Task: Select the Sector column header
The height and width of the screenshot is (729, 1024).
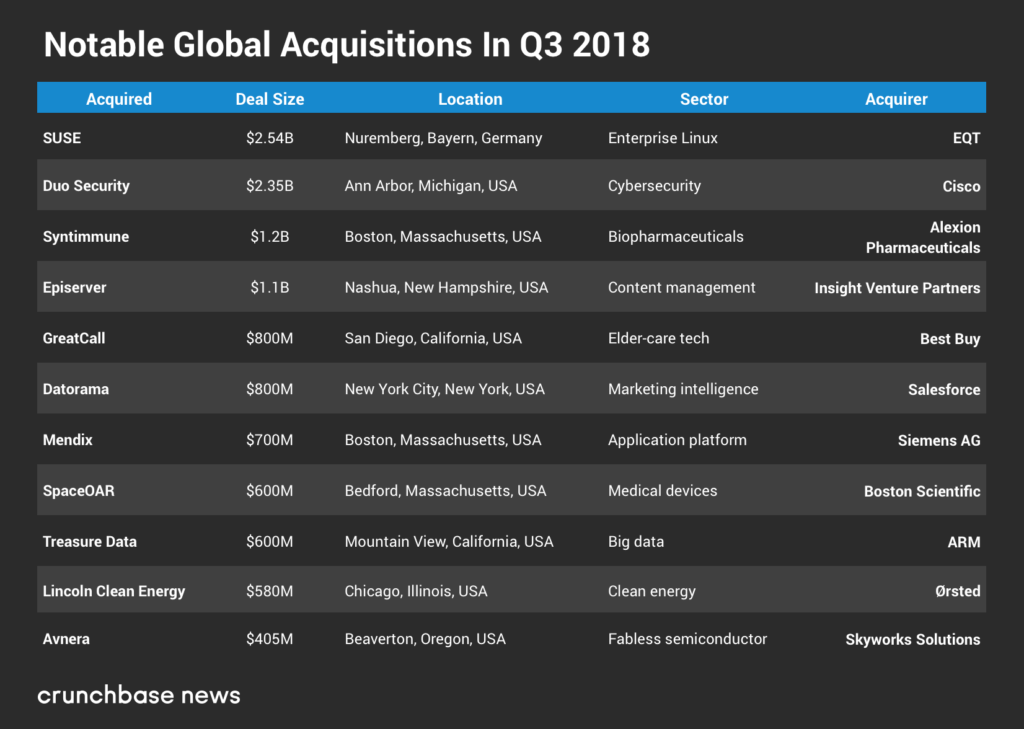Action: coord(704,99)
